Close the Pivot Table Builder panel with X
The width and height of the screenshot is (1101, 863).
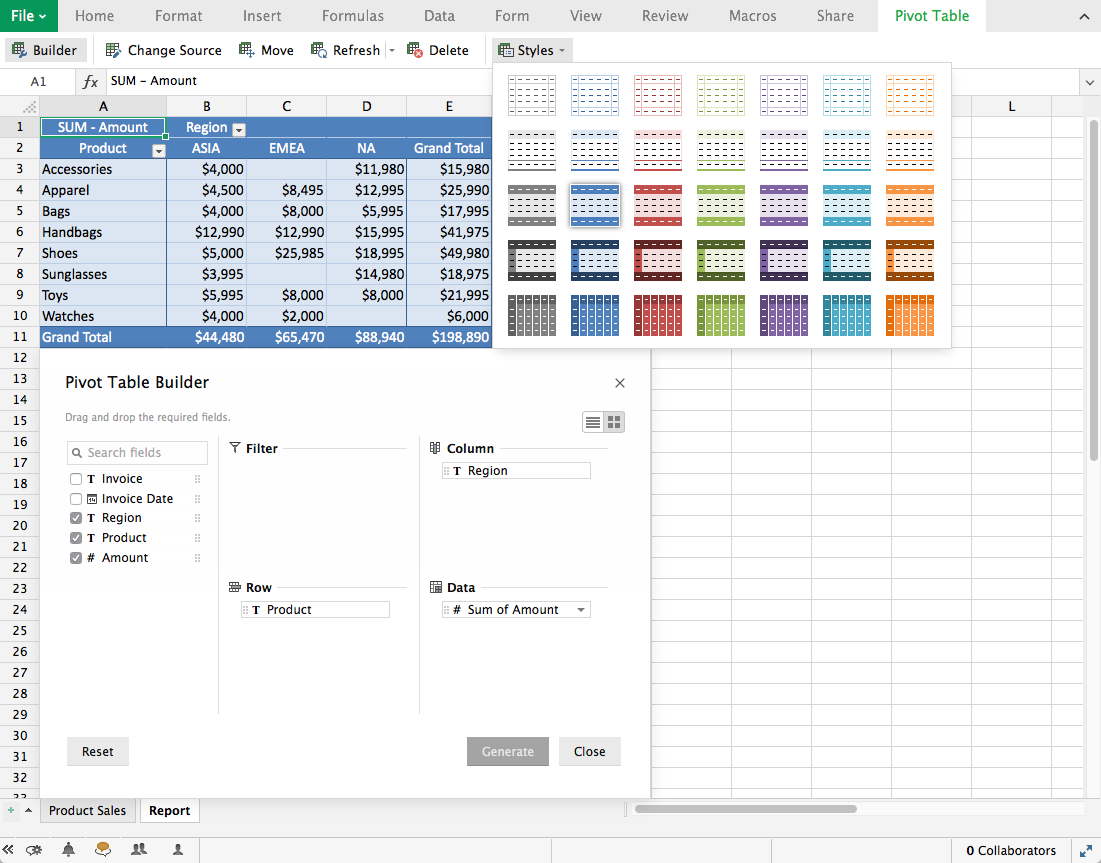coord(619,383)
